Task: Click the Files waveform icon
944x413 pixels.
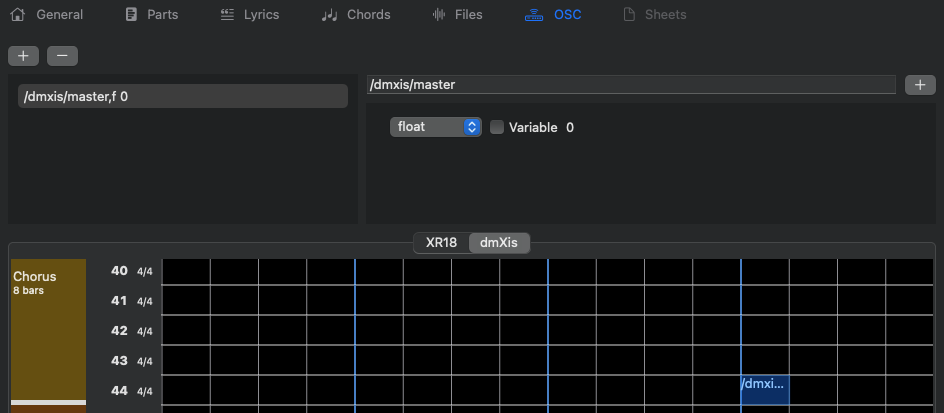Action: 438,15
